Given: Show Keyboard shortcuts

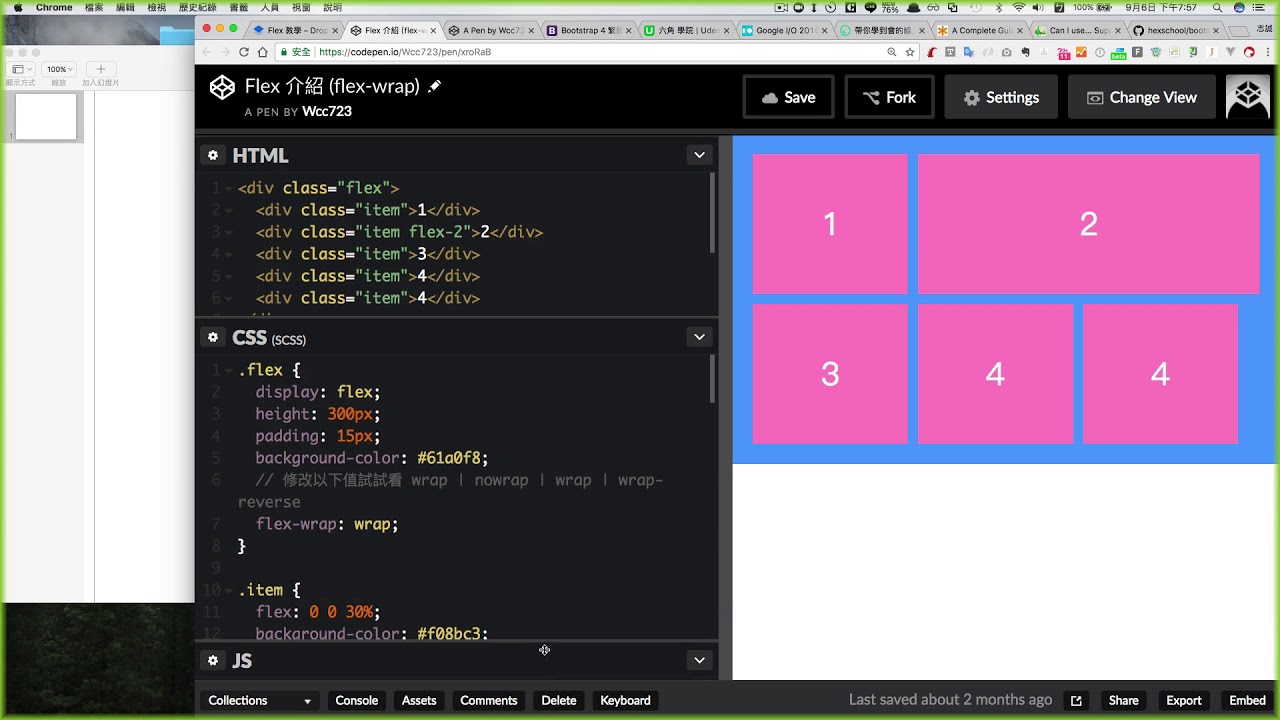Looking at the screenshot, I should 626,701.
